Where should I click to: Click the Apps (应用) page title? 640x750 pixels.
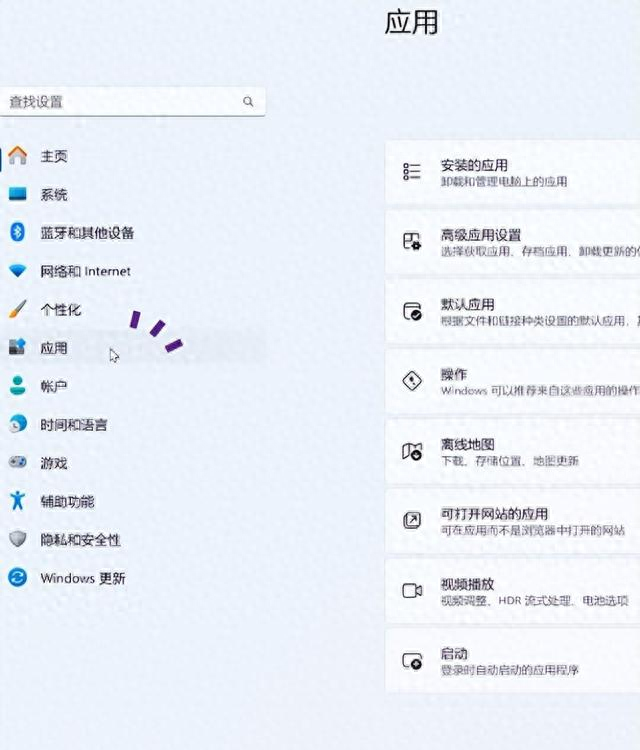pyautogui.click(x=411, y=22)
